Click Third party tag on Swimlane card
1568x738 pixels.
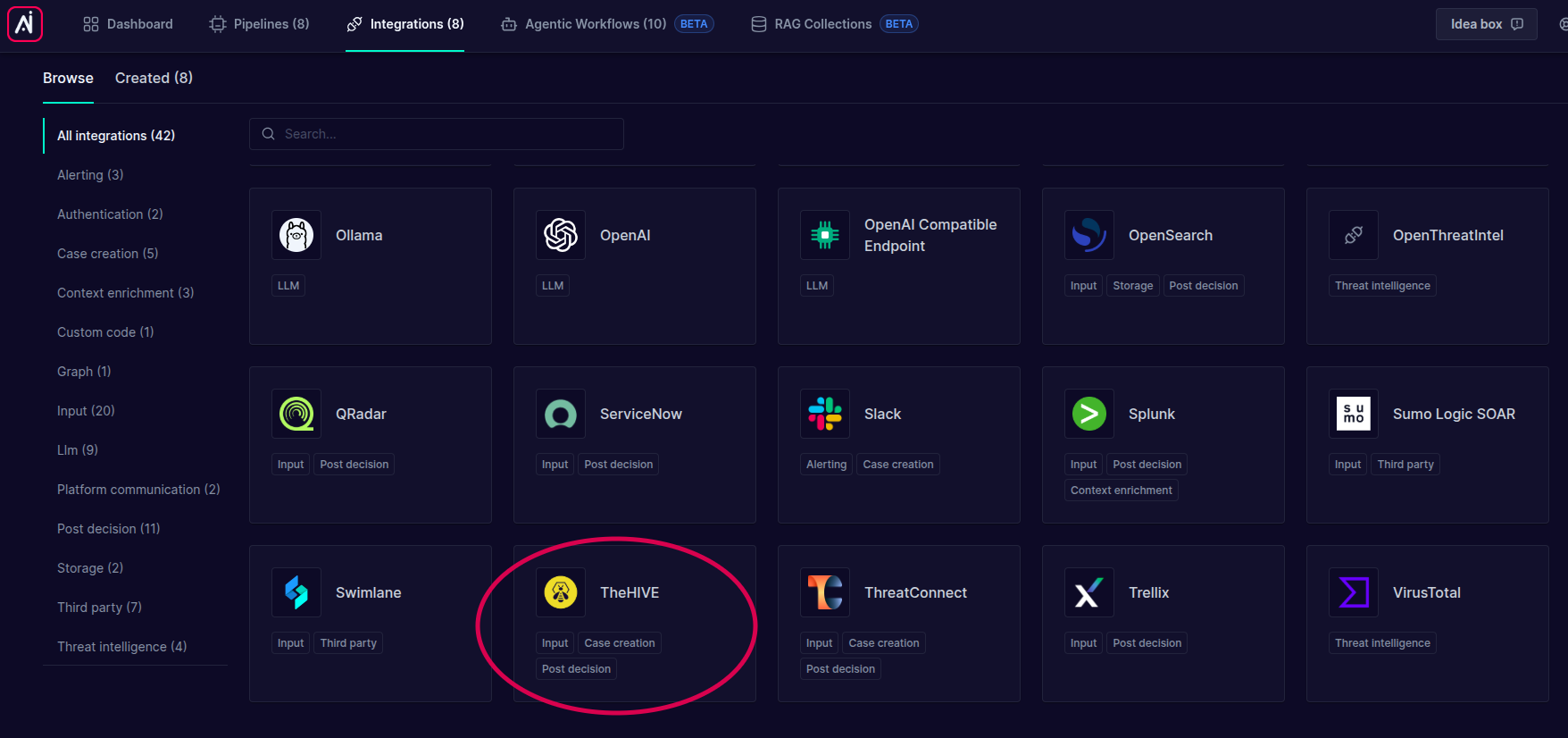coord(348,643)
